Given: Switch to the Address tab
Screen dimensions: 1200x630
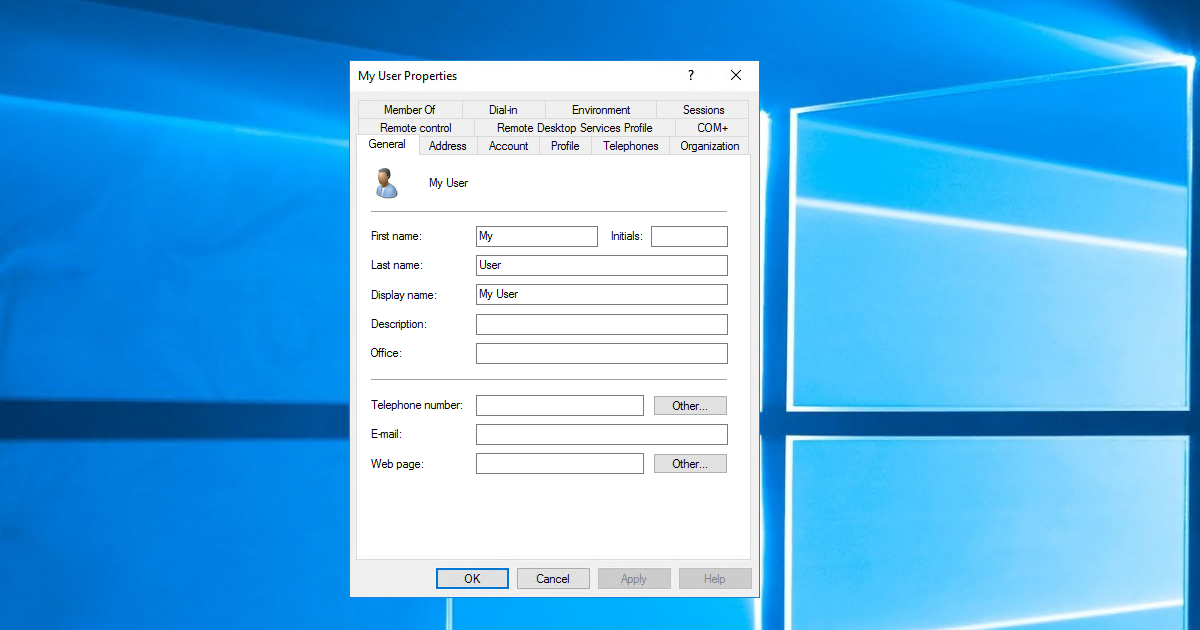Looking at the screenshot, I should (x=447, y=145).
